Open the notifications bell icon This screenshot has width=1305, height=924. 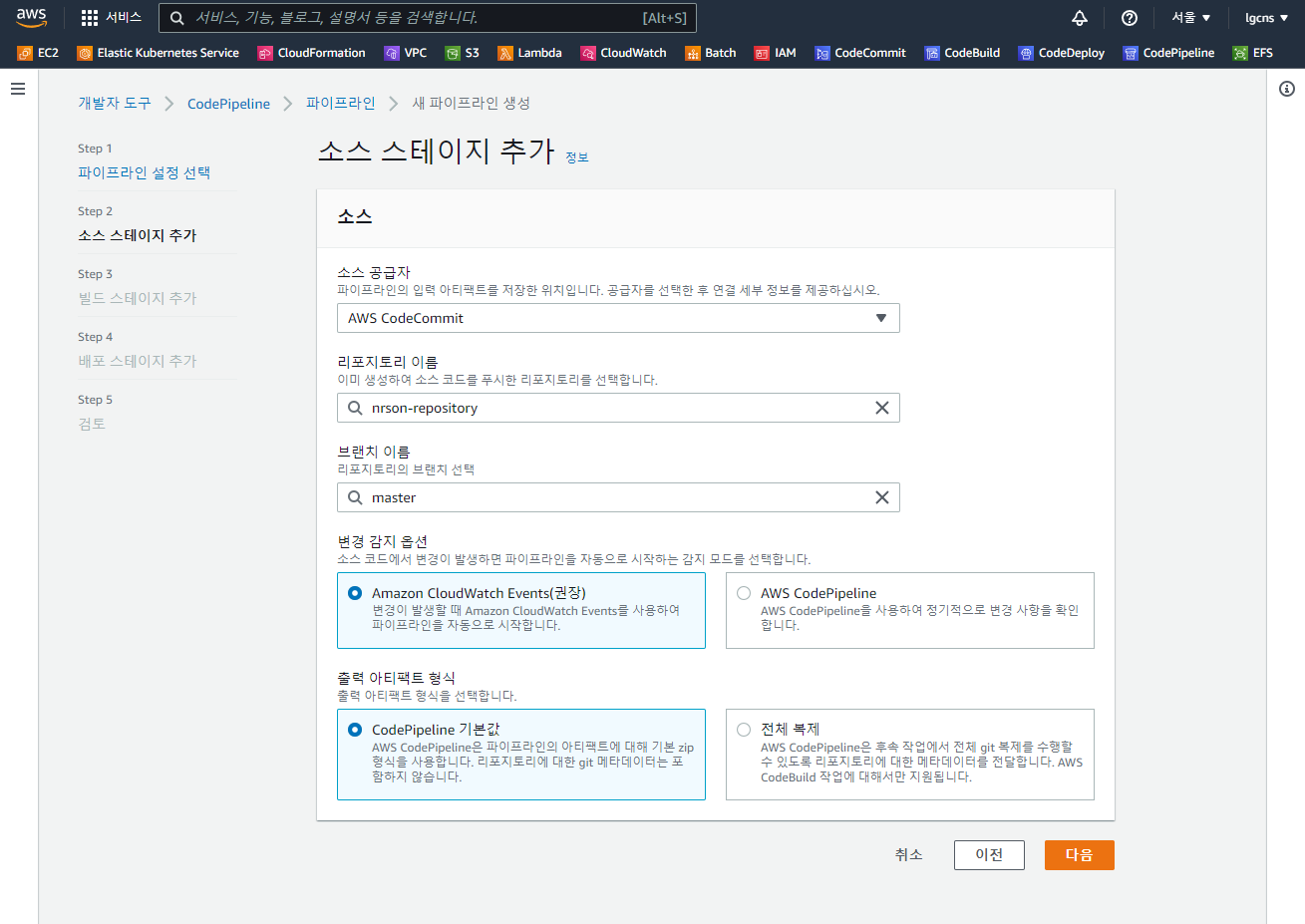[x=1080, y=18]
